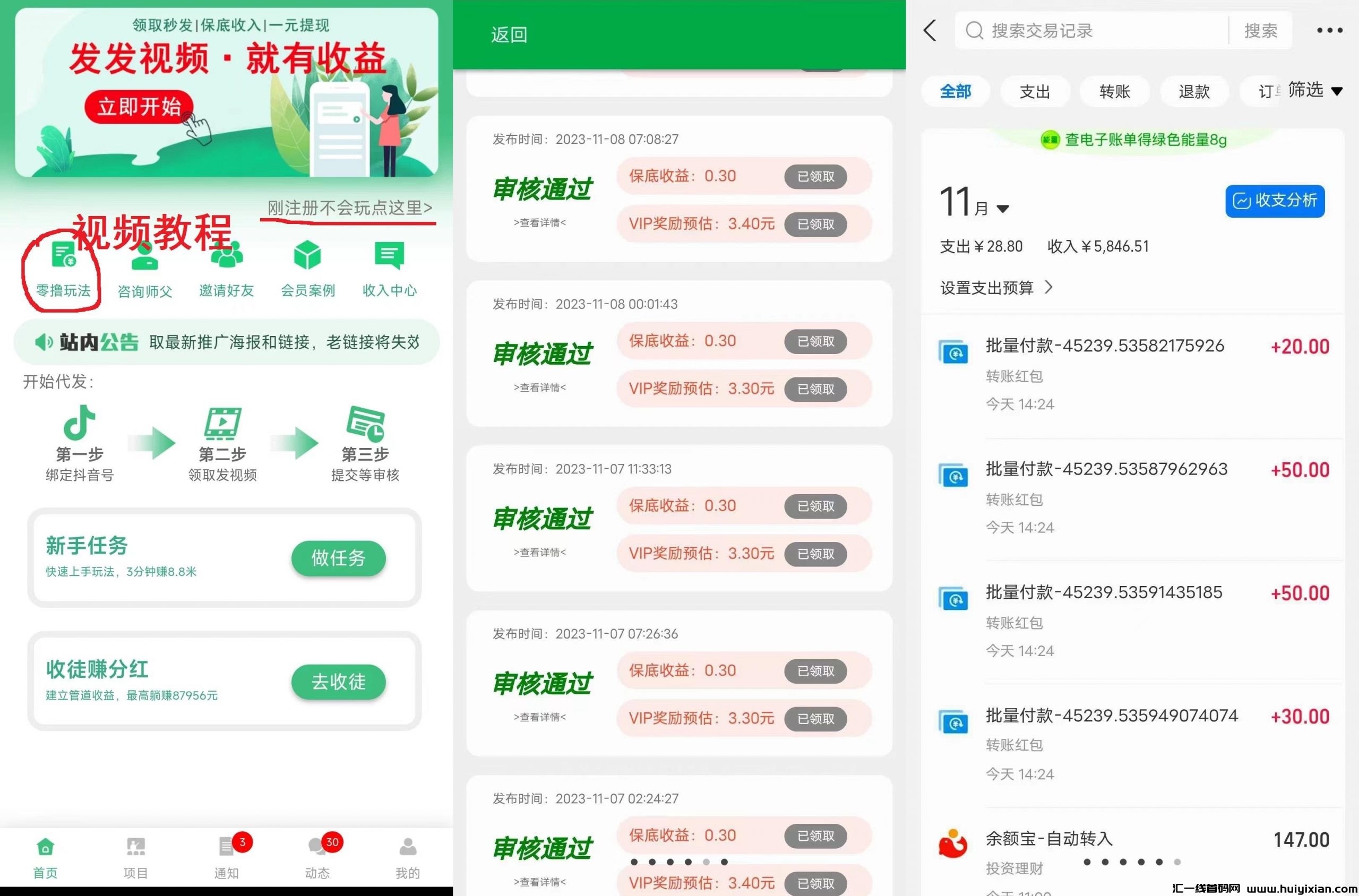Tap 立即开始 on the banner
Image resolution: width=1359 pixels, height=896 pixels.
click(139, 107)
